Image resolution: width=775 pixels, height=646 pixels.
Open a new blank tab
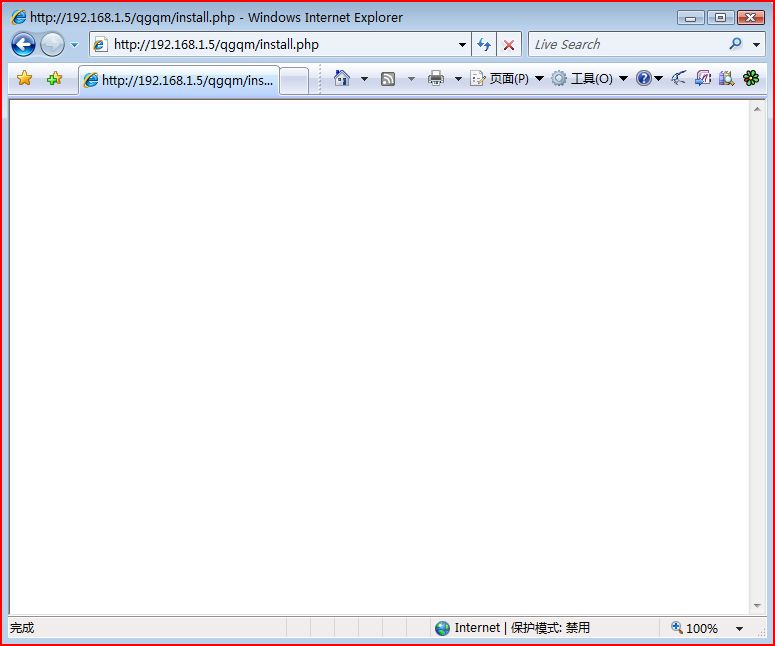click(x=295, y=81)
